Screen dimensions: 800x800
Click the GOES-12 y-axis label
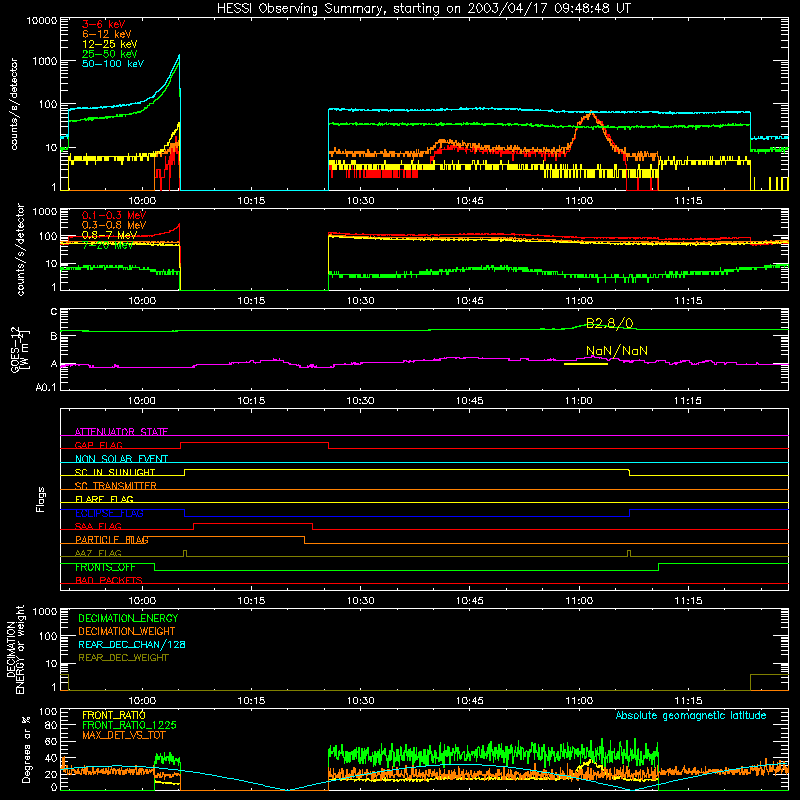pyautogui.click(x=19, y=350)
